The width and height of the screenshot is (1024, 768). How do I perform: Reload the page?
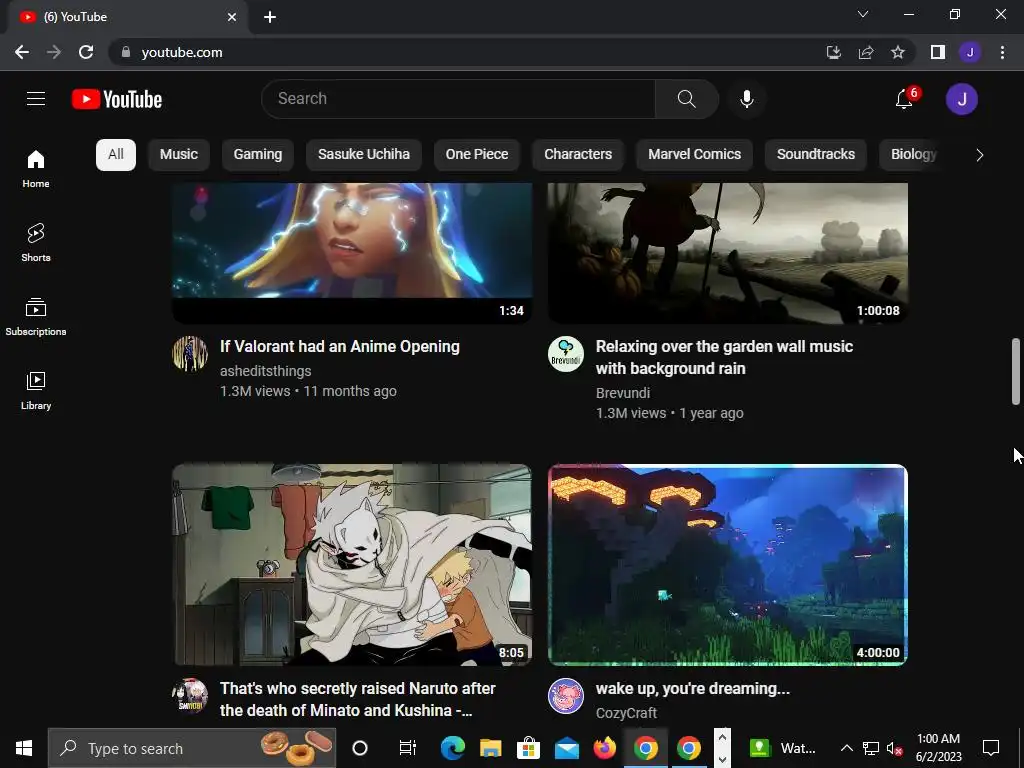tap(86, 52)
